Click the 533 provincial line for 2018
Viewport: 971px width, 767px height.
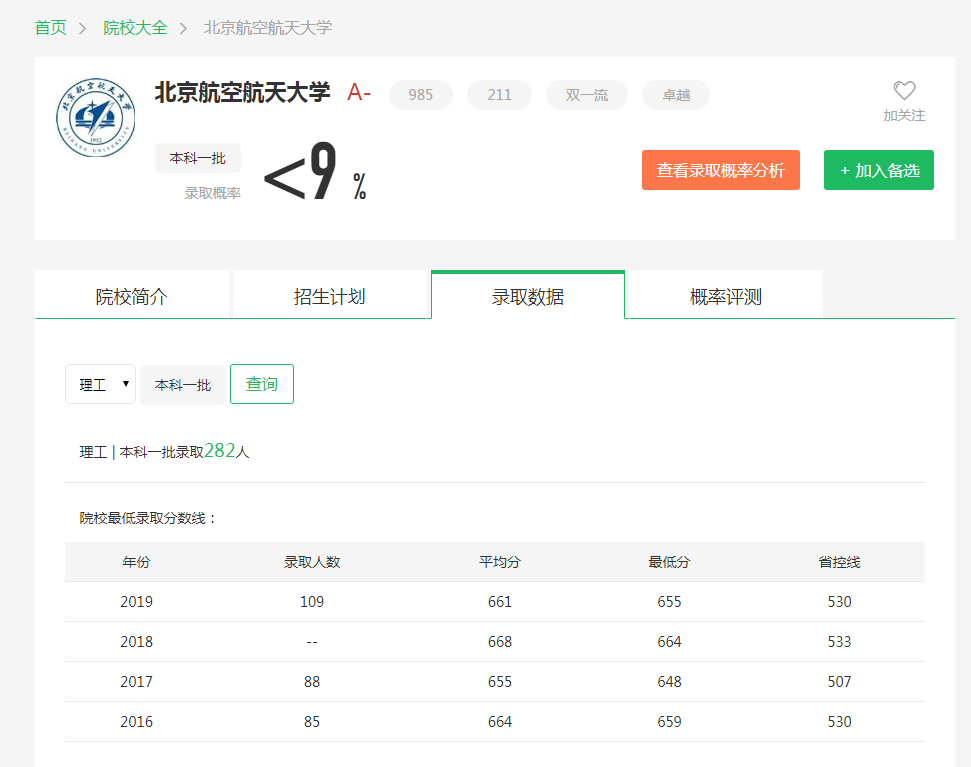pos(840,642)
